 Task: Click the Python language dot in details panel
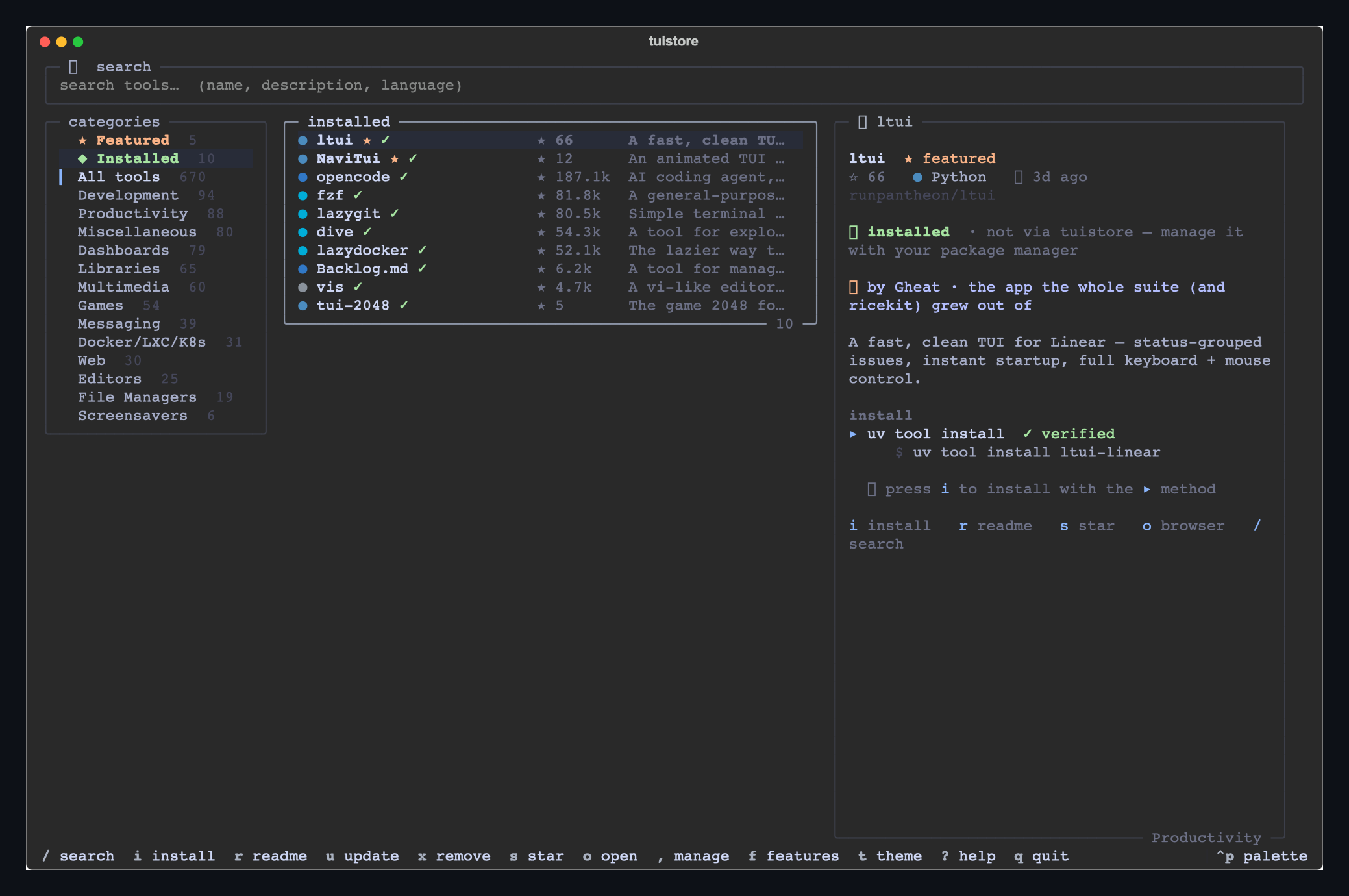917,177
